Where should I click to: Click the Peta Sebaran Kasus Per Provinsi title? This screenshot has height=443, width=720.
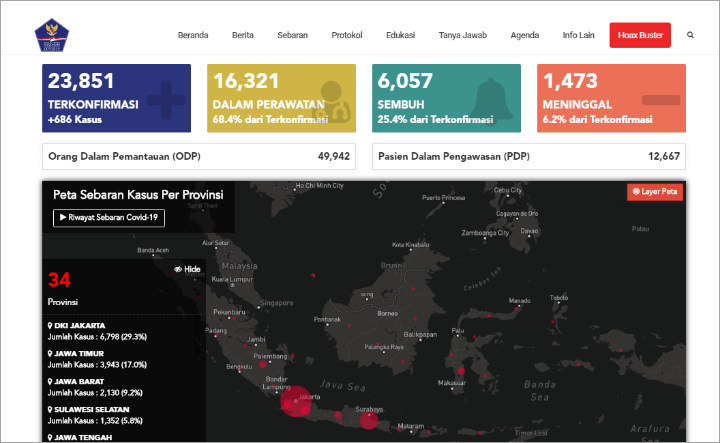pos(138,195)
